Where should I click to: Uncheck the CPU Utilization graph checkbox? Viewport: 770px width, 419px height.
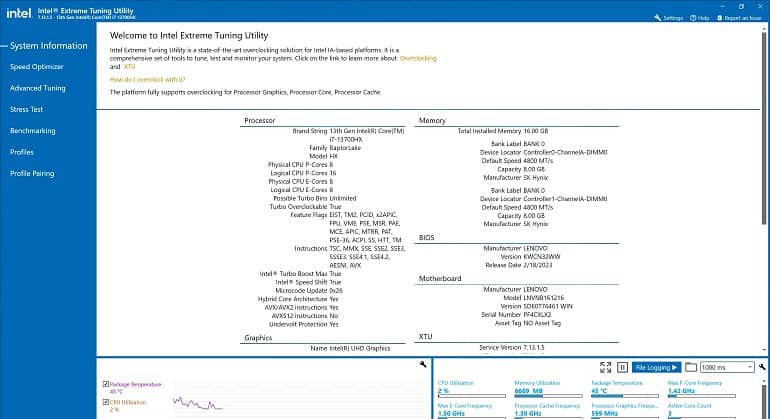click(x=106, y=402)
